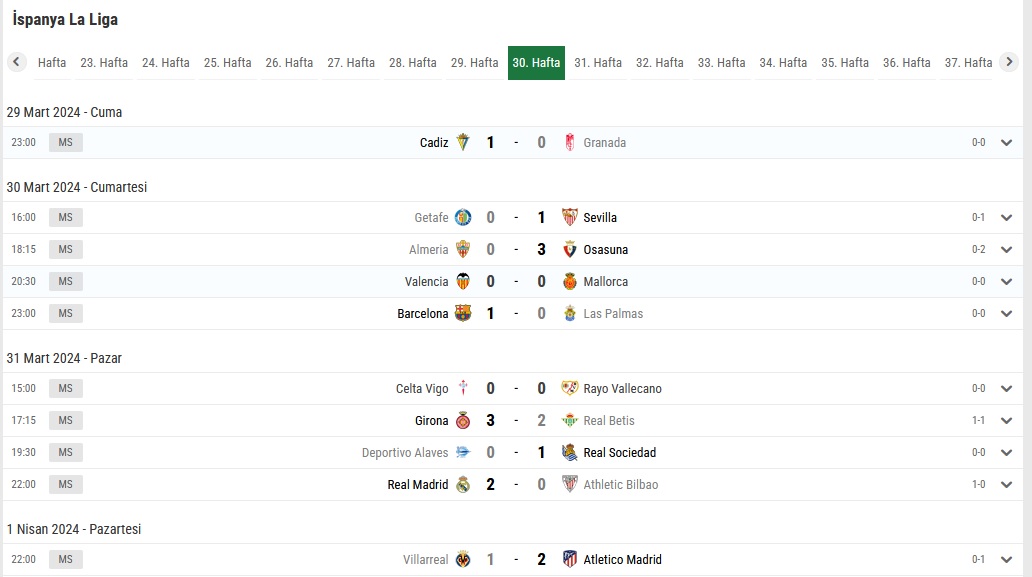Viewport: 1032px width, 577px height.
Task: Click the Barcelona crest icon
Action: 463,313
